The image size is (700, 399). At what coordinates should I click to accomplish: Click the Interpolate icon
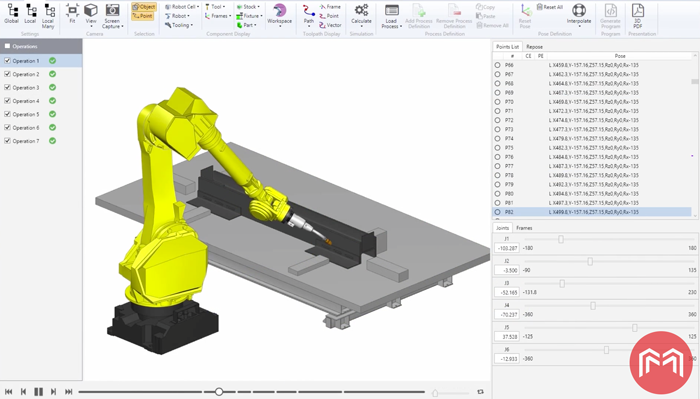click(579, 10)
